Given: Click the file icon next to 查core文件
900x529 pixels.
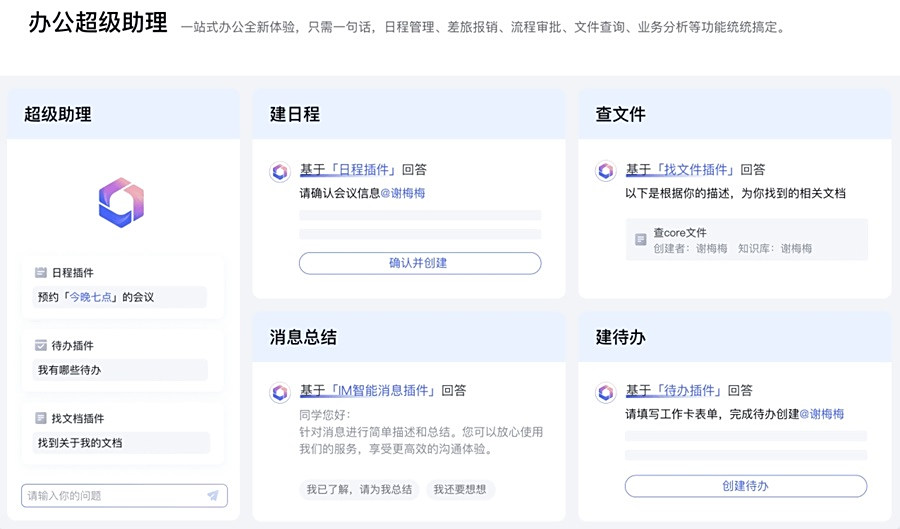Looking at the screenshot, I should pyautogui.click(x=640, y=240).
